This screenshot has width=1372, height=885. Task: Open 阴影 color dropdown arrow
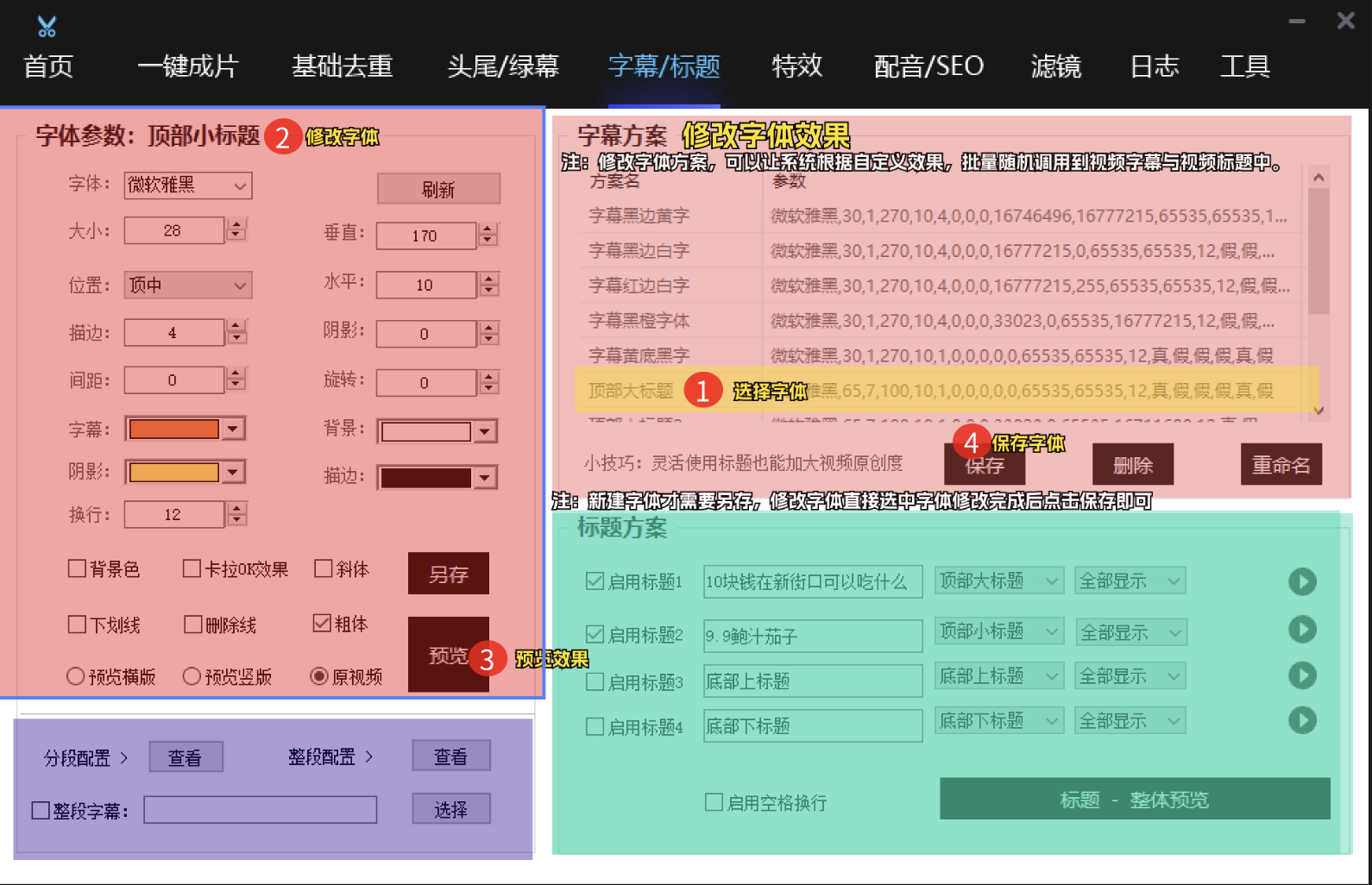tap(233, 472)
